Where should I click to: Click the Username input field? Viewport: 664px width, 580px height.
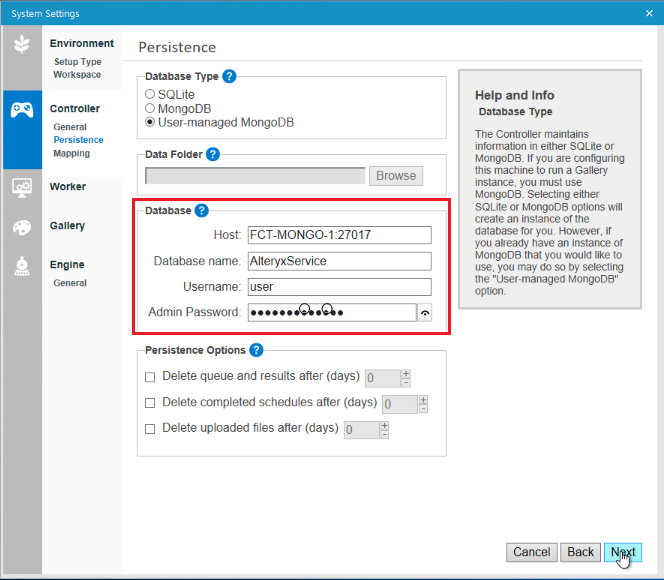pyautogui.click(x=340, y=287)
